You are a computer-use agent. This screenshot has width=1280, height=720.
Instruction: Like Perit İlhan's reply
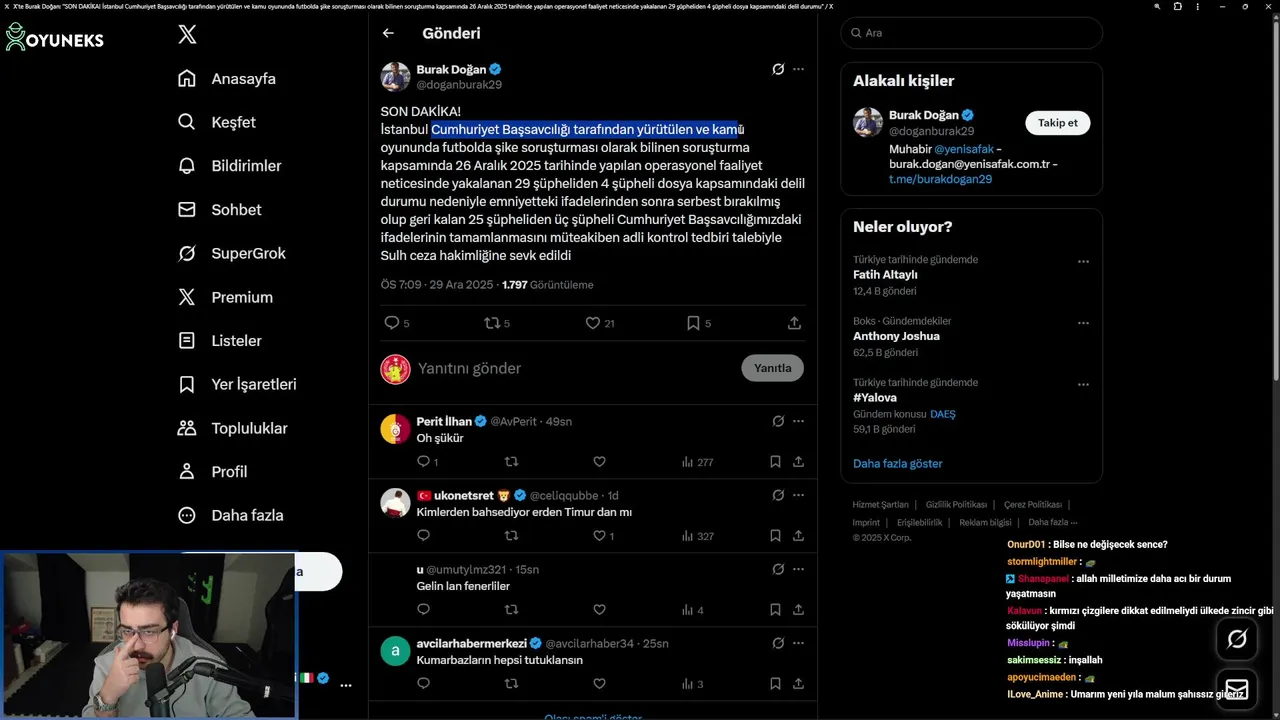pyautogui.click(x=599, y=462)
